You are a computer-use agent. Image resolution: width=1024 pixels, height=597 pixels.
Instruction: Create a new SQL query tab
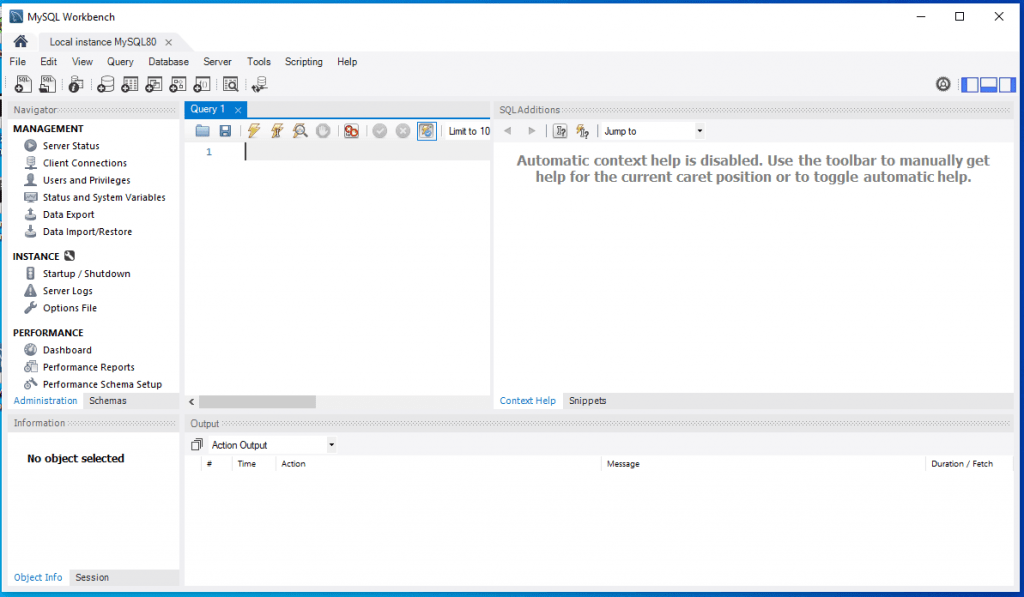tap(23, 83)
